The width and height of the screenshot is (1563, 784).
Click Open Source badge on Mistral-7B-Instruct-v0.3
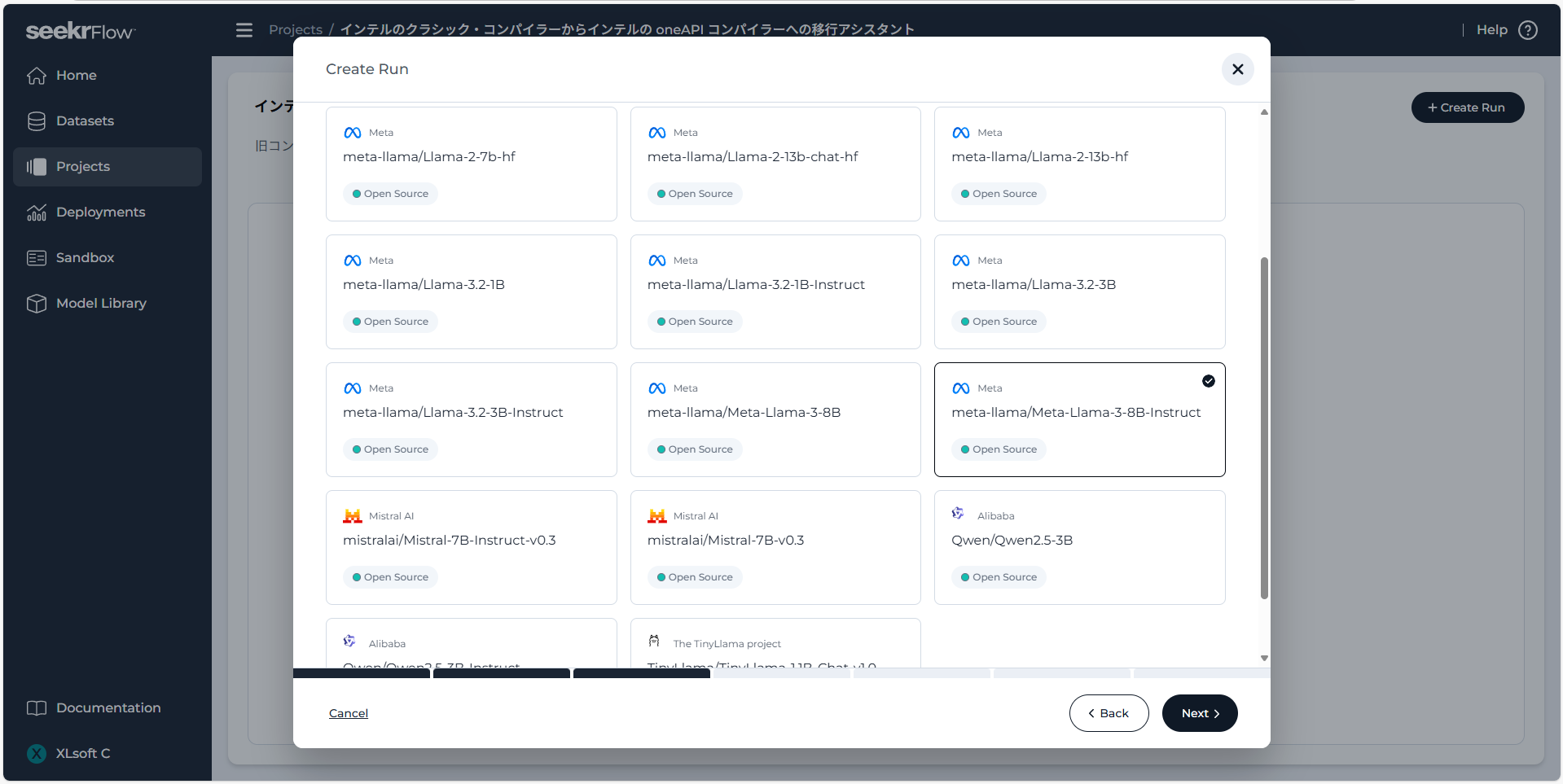pos(390,577)
